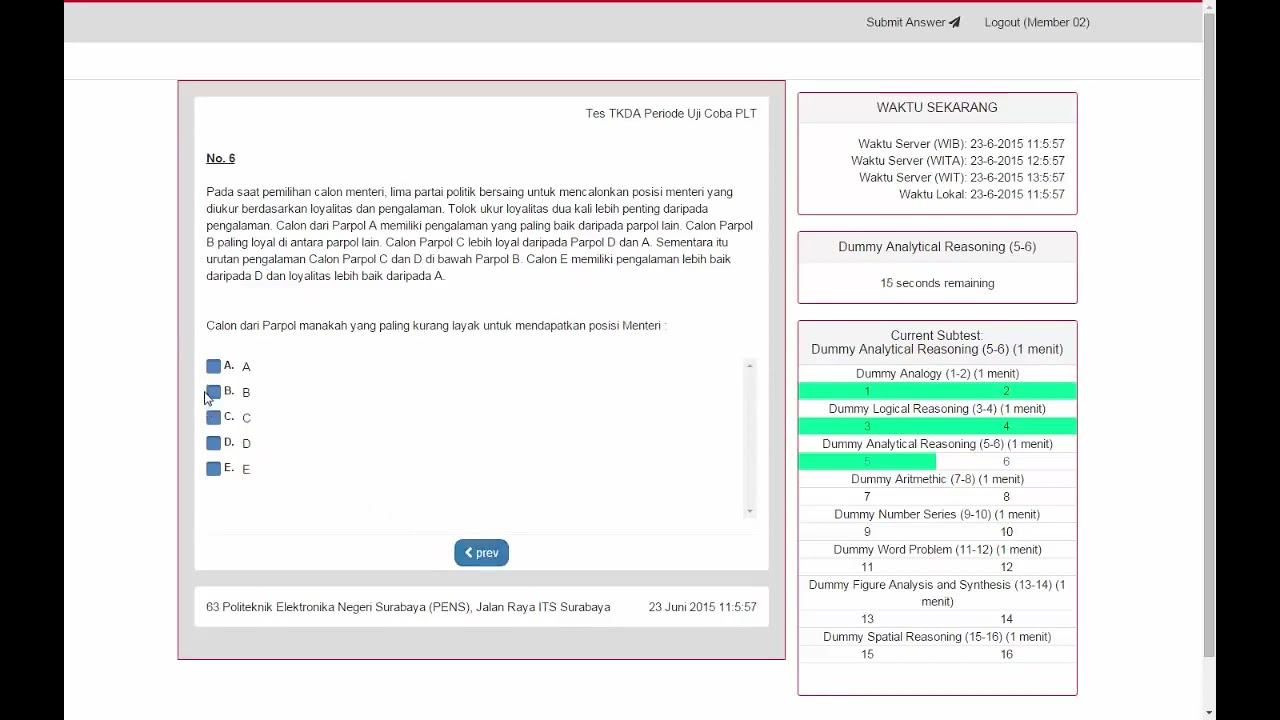Image resolution: width=1280 pixels, height=720 pixels.
Task: Open question number 13
Action: (867, 619)
